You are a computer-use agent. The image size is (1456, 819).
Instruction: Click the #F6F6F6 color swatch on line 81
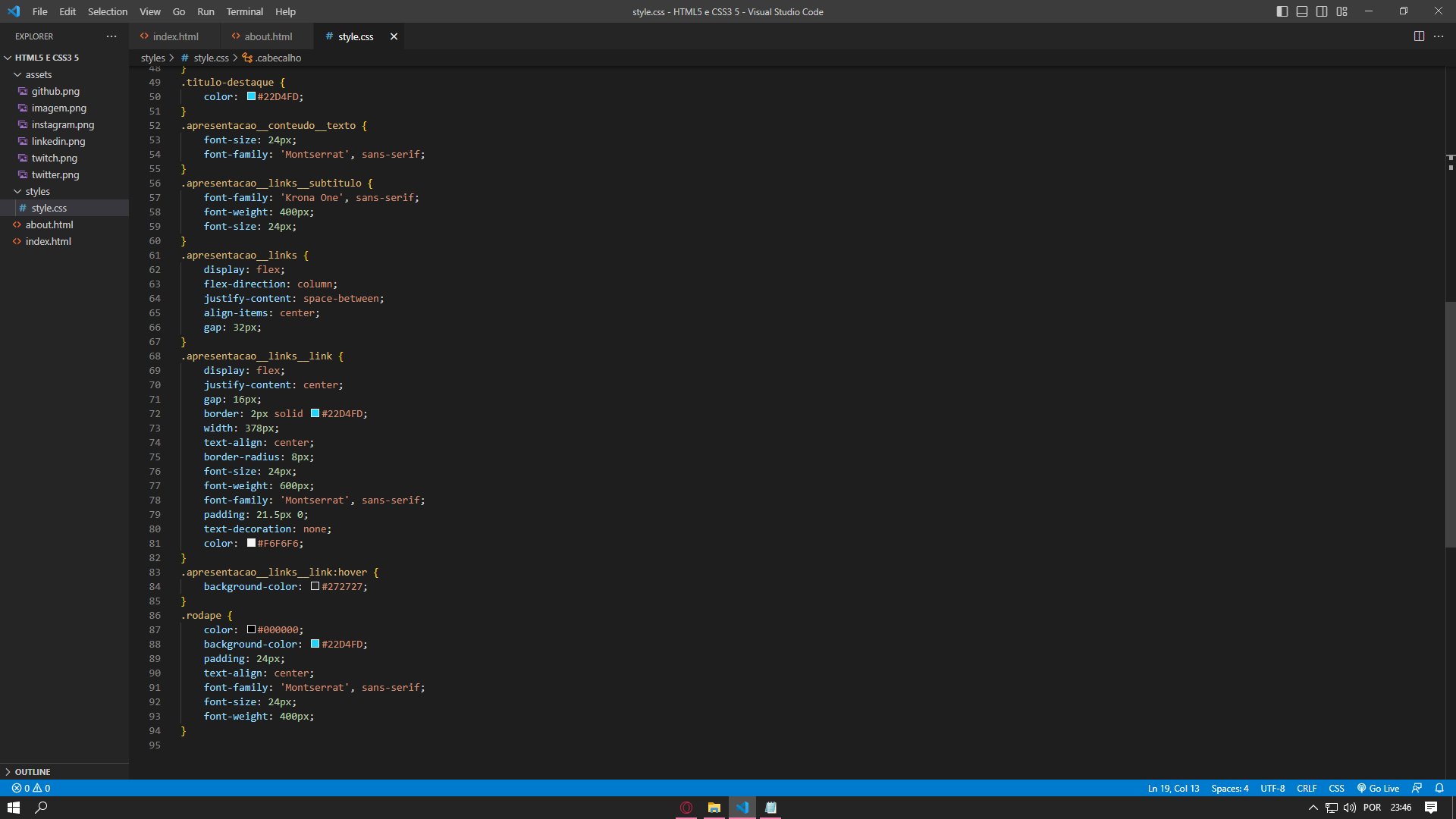point(251,543)
